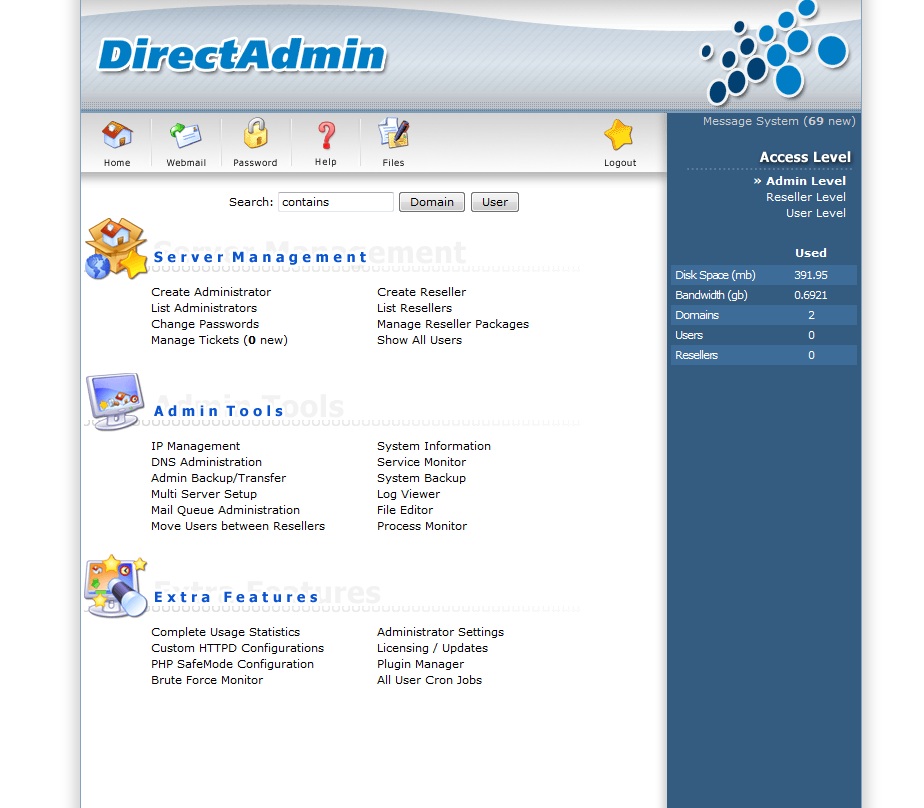Click the Extra Features heading
924x808 pixels.
click(x=236, y=597)
